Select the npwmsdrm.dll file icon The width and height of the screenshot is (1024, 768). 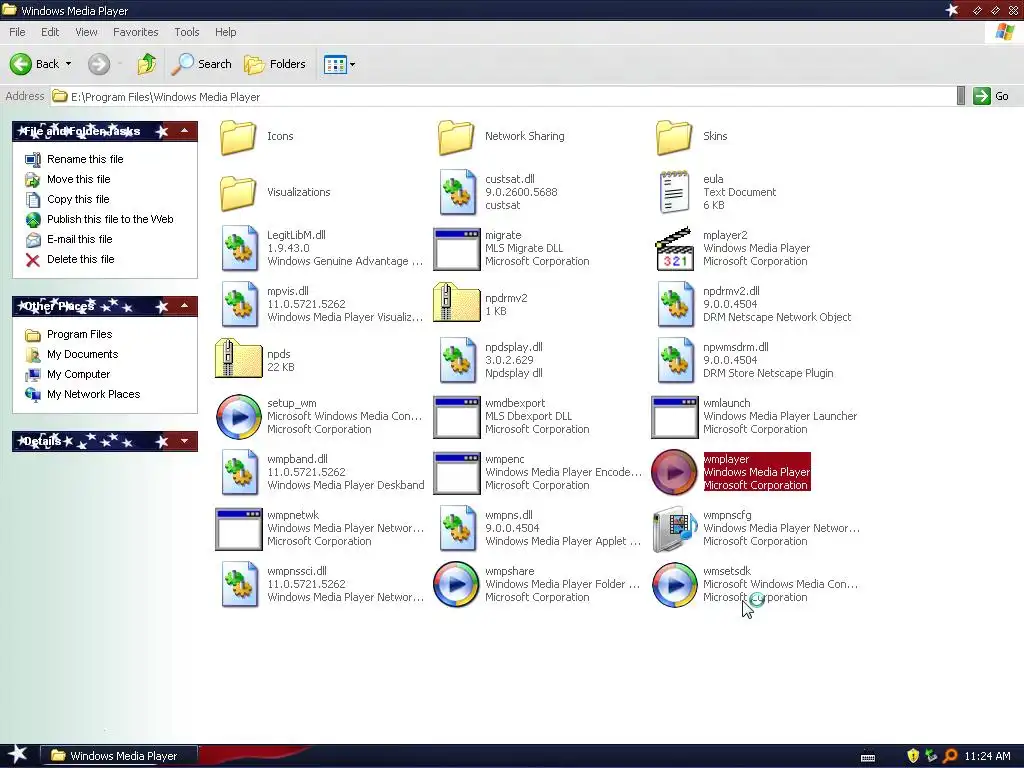pos(675,360)
